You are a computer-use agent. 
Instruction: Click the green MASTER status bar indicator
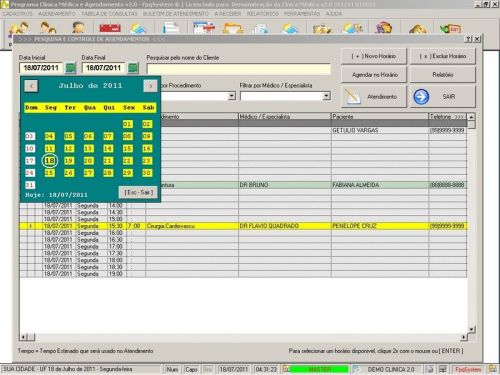pos(319,369)
